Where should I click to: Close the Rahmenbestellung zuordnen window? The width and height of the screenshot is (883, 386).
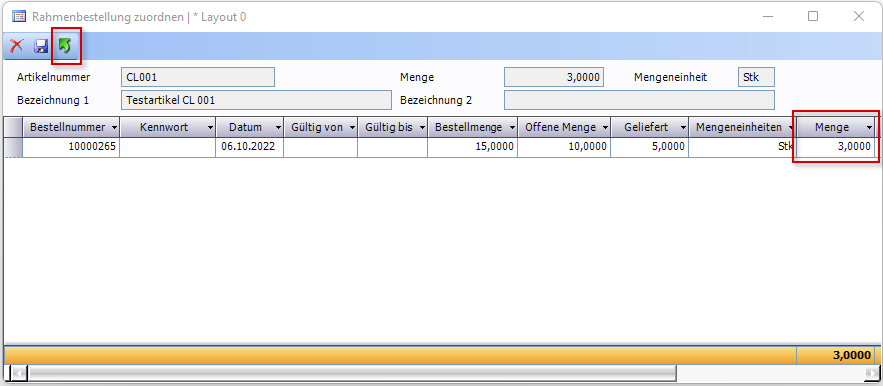coord(858,16)
